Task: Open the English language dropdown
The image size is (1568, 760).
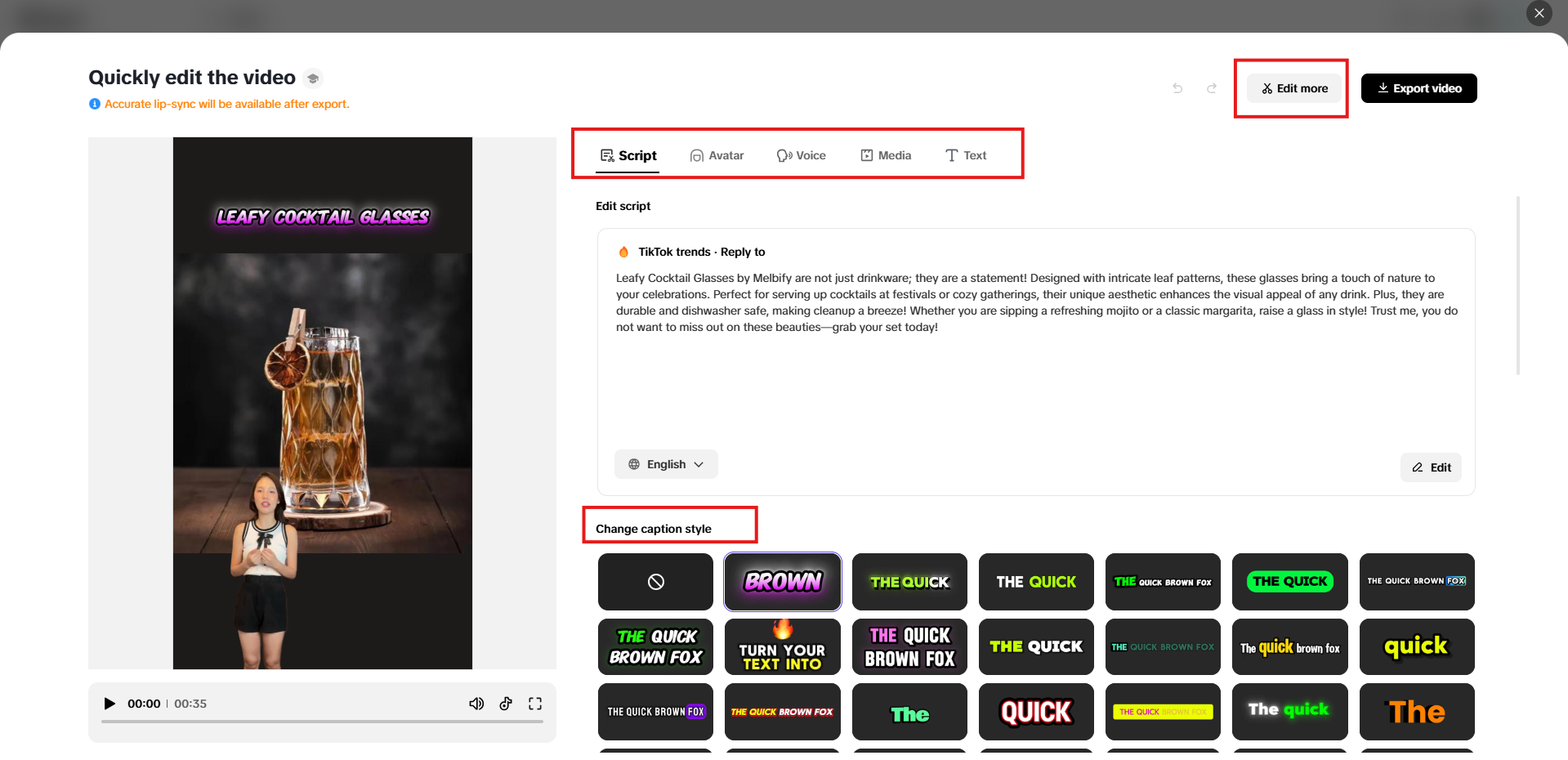Action: [666, 464]
